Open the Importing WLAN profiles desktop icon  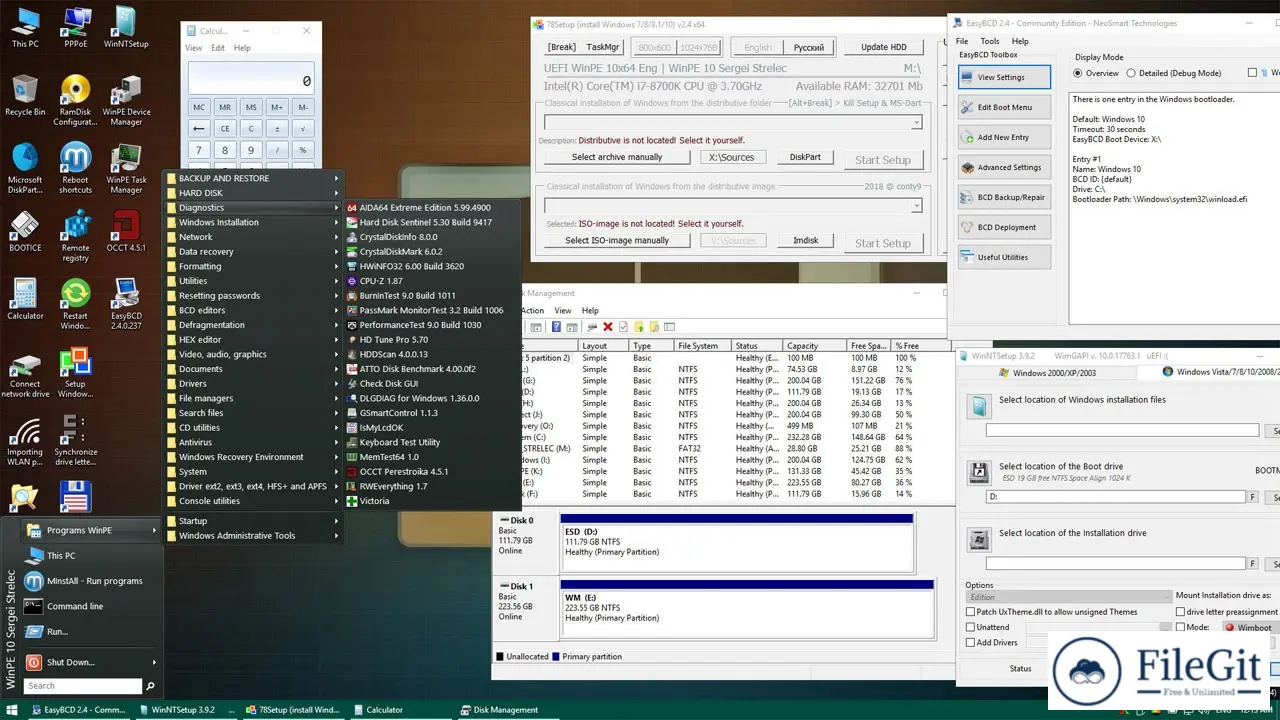[x=25, y=441]
